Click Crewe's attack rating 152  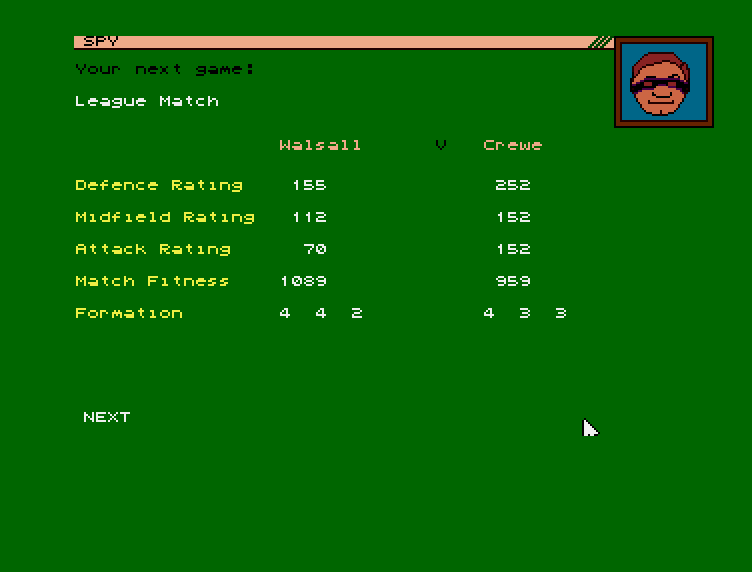pos(513,249)
